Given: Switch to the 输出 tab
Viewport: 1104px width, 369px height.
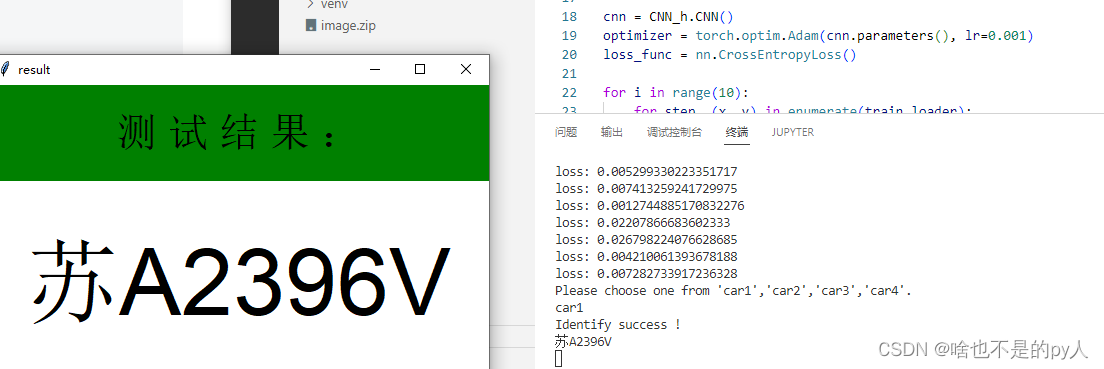Looking at the screenshot, I should coord(612,132).
